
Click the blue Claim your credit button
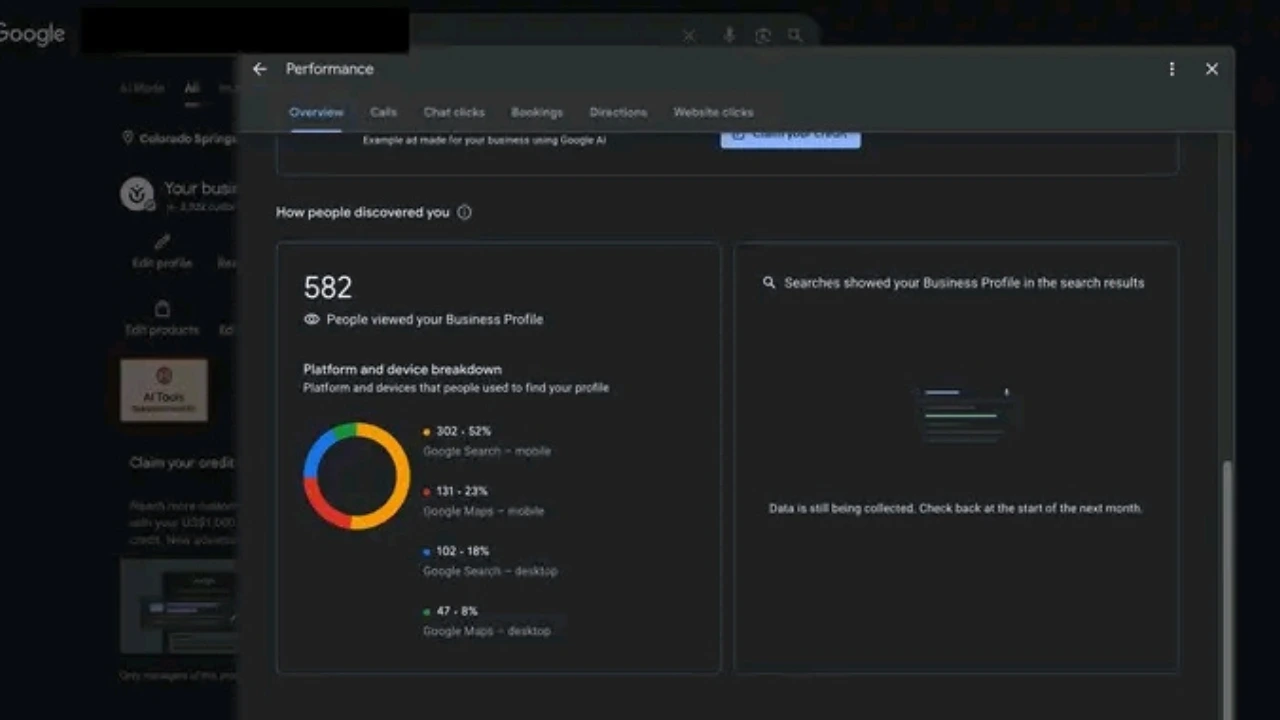(x=790, y=138)
